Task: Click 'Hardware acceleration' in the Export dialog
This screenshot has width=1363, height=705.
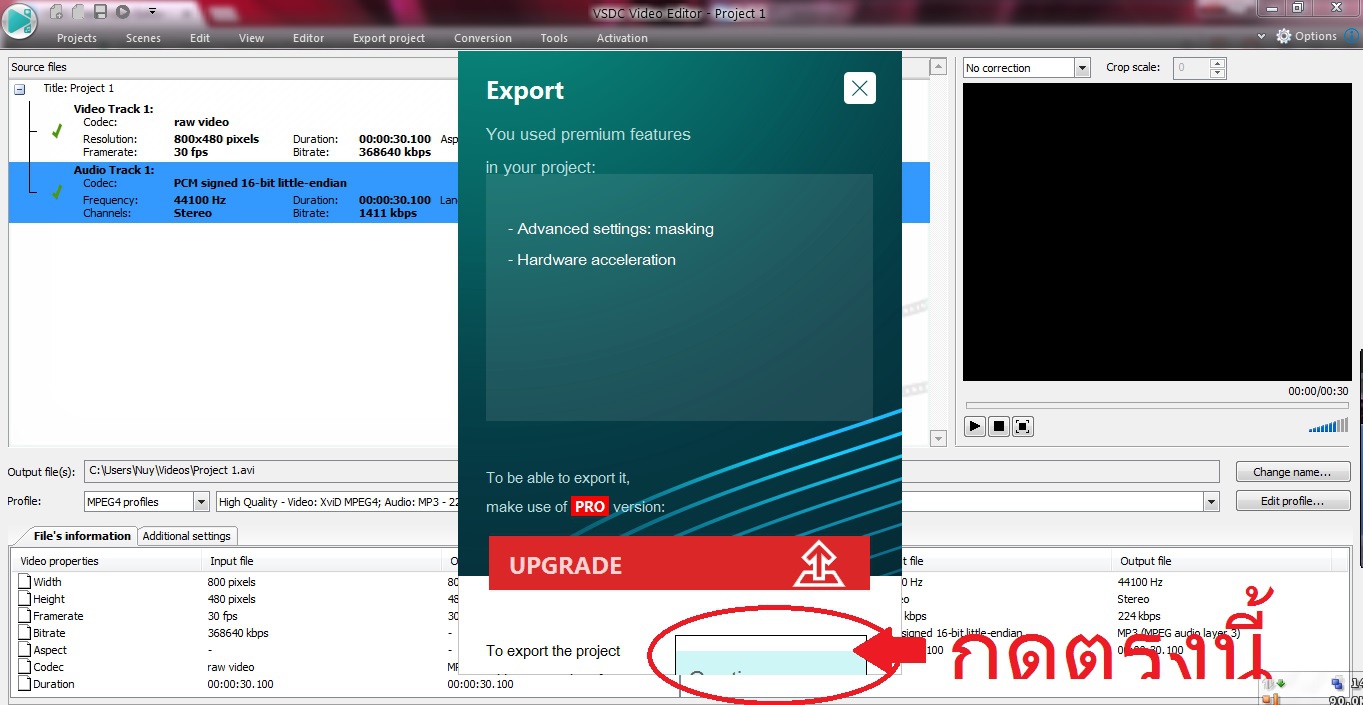Action: click(x=592, y=260)
